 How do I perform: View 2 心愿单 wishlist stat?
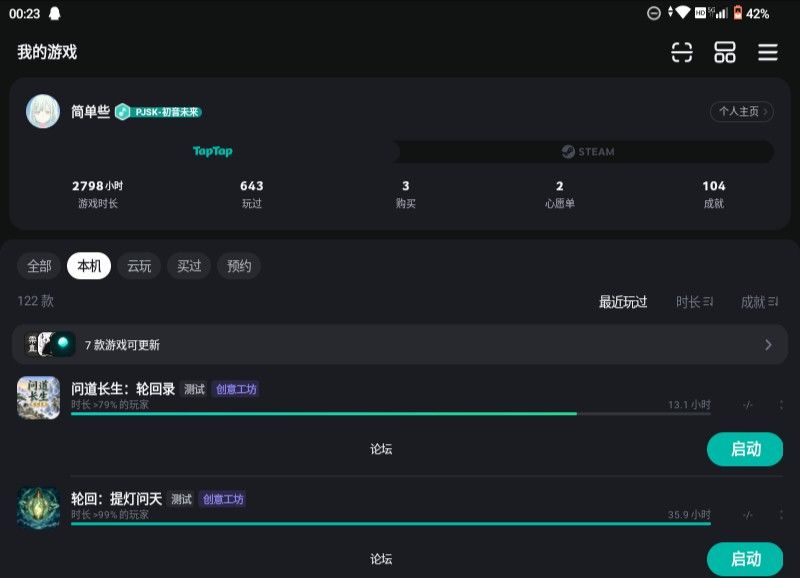tap(560, 194)
